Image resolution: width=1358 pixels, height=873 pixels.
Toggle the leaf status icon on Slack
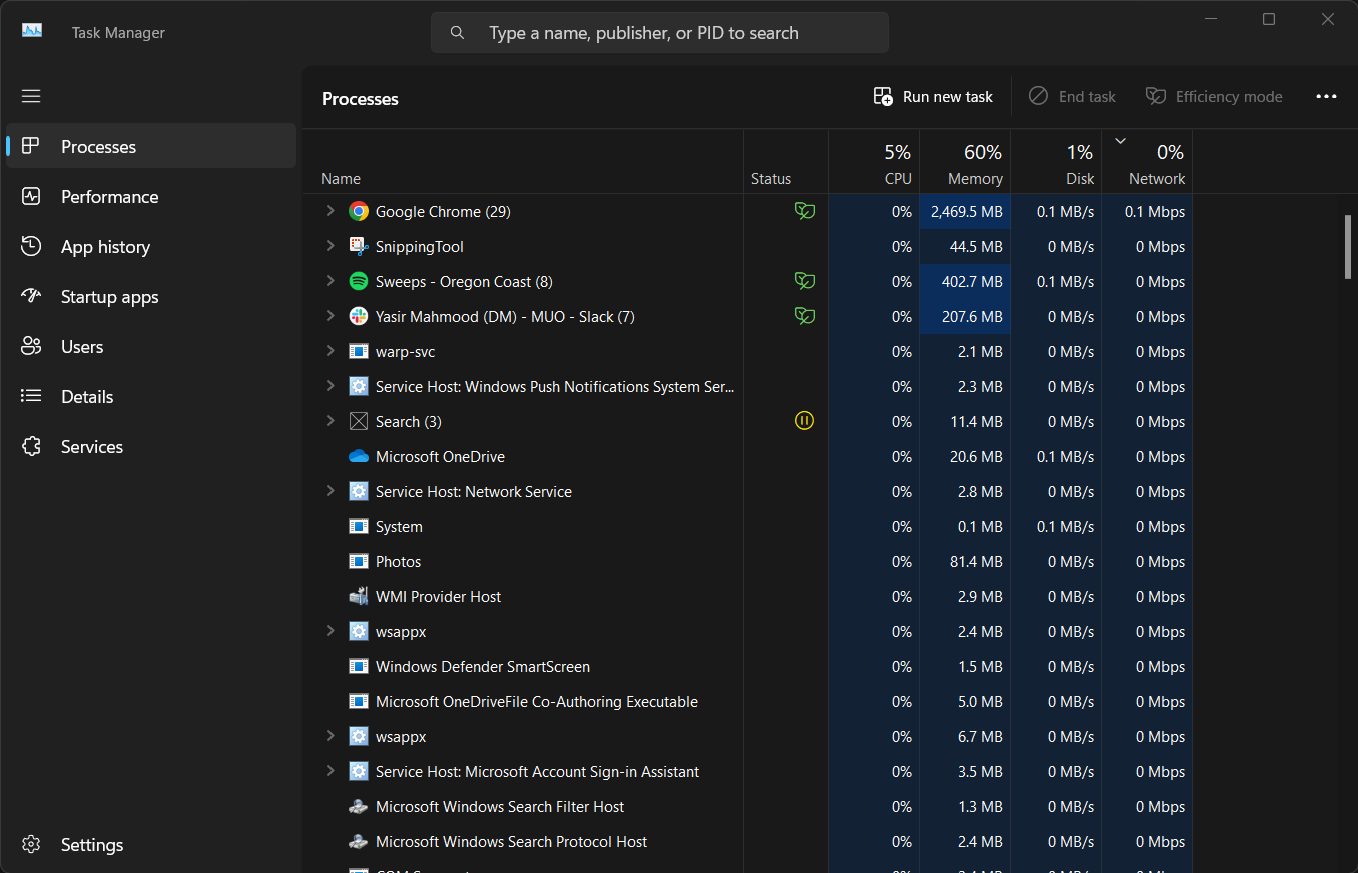[x=804, y=316]
